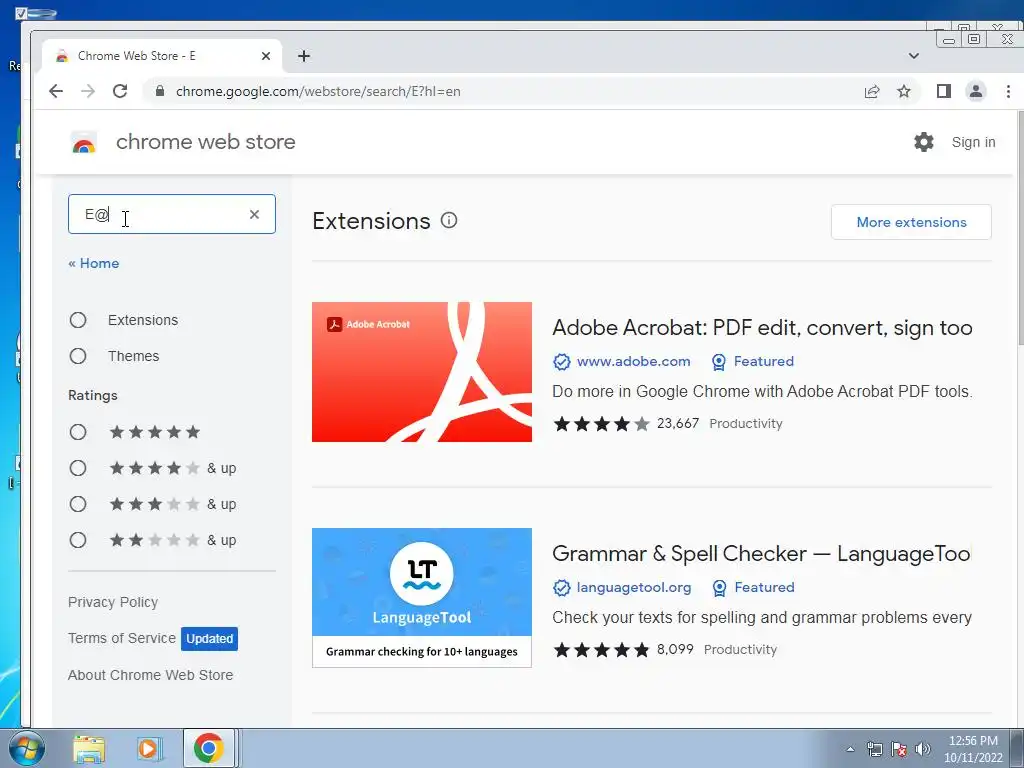This screenshot has width=1024, height=768.
Task: Click the forward navigation arrow
Action: (x=88, y=91)
